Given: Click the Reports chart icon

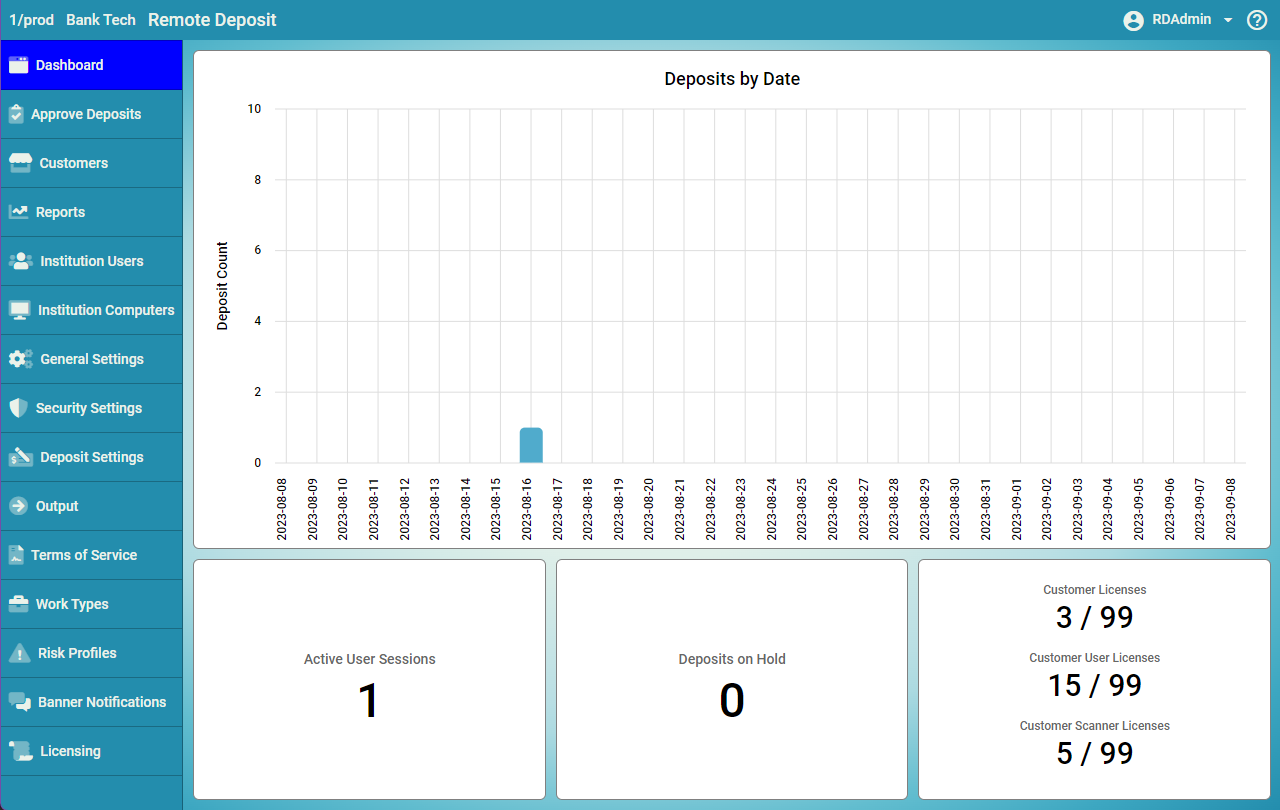Looking at the screenshot, I should point(21,211).
